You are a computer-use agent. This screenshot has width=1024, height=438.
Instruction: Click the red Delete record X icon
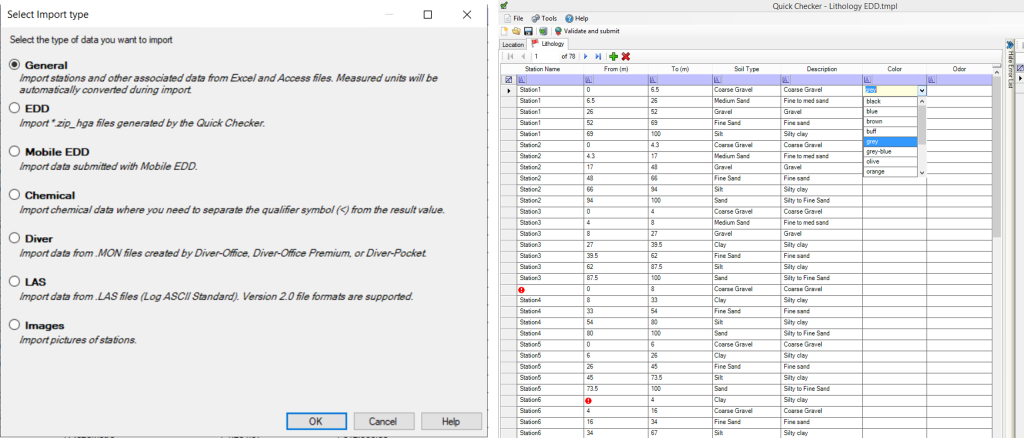point(625,57)
